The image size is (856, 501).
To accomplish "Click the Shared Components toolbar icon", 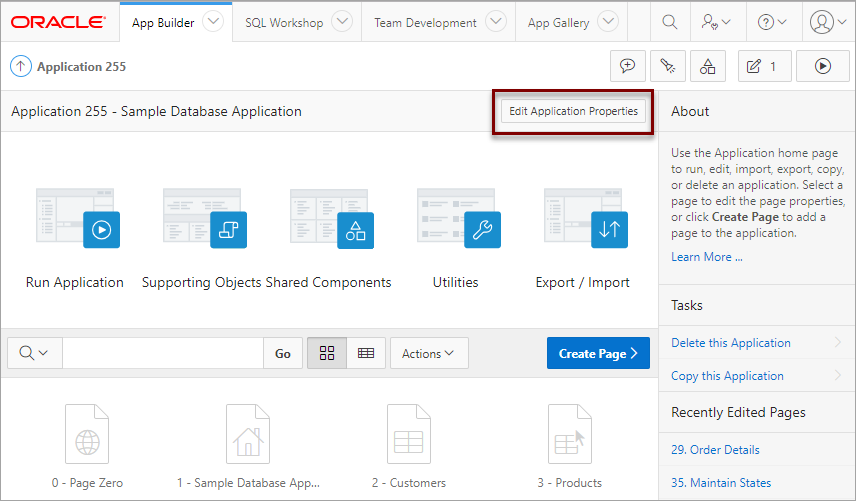I will (708, 66).
